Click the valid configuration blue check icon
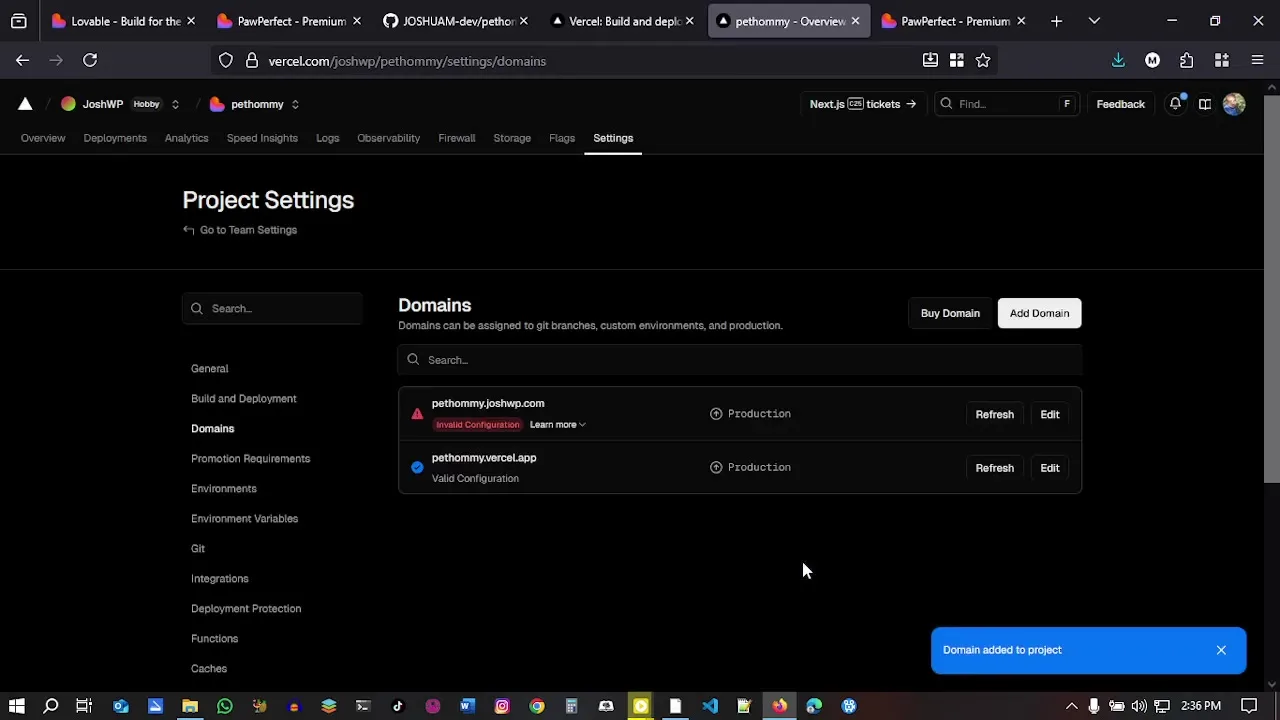1280x720 pixels. 417,467
